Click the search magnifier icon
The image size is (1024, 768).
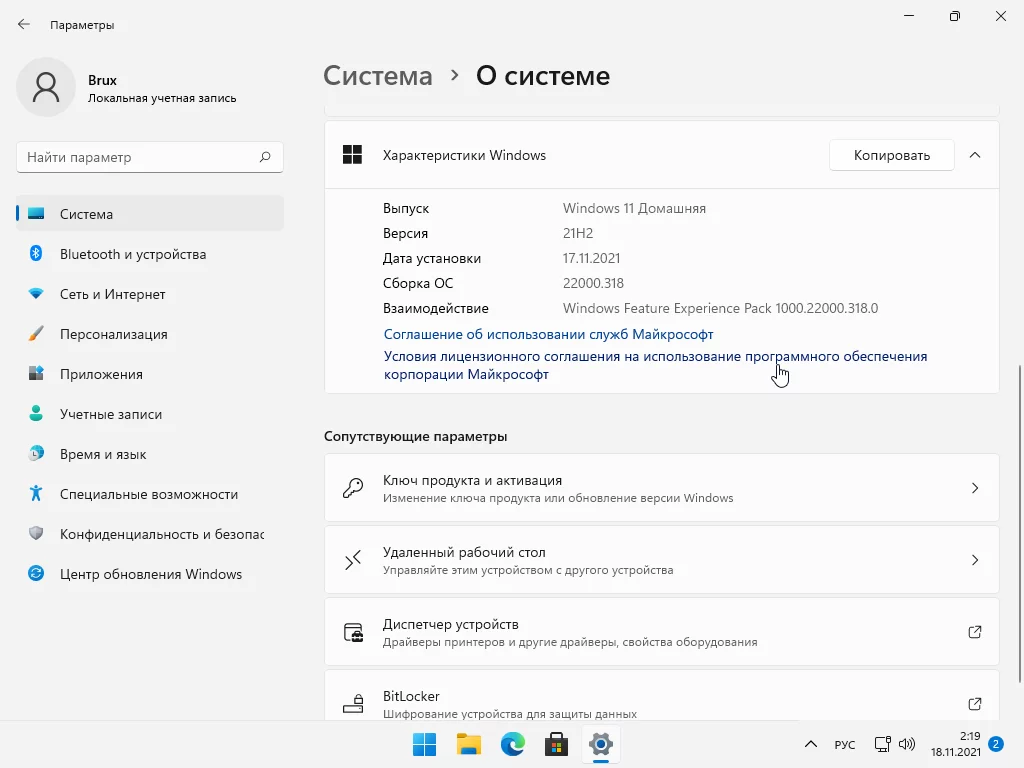(265, 157)
